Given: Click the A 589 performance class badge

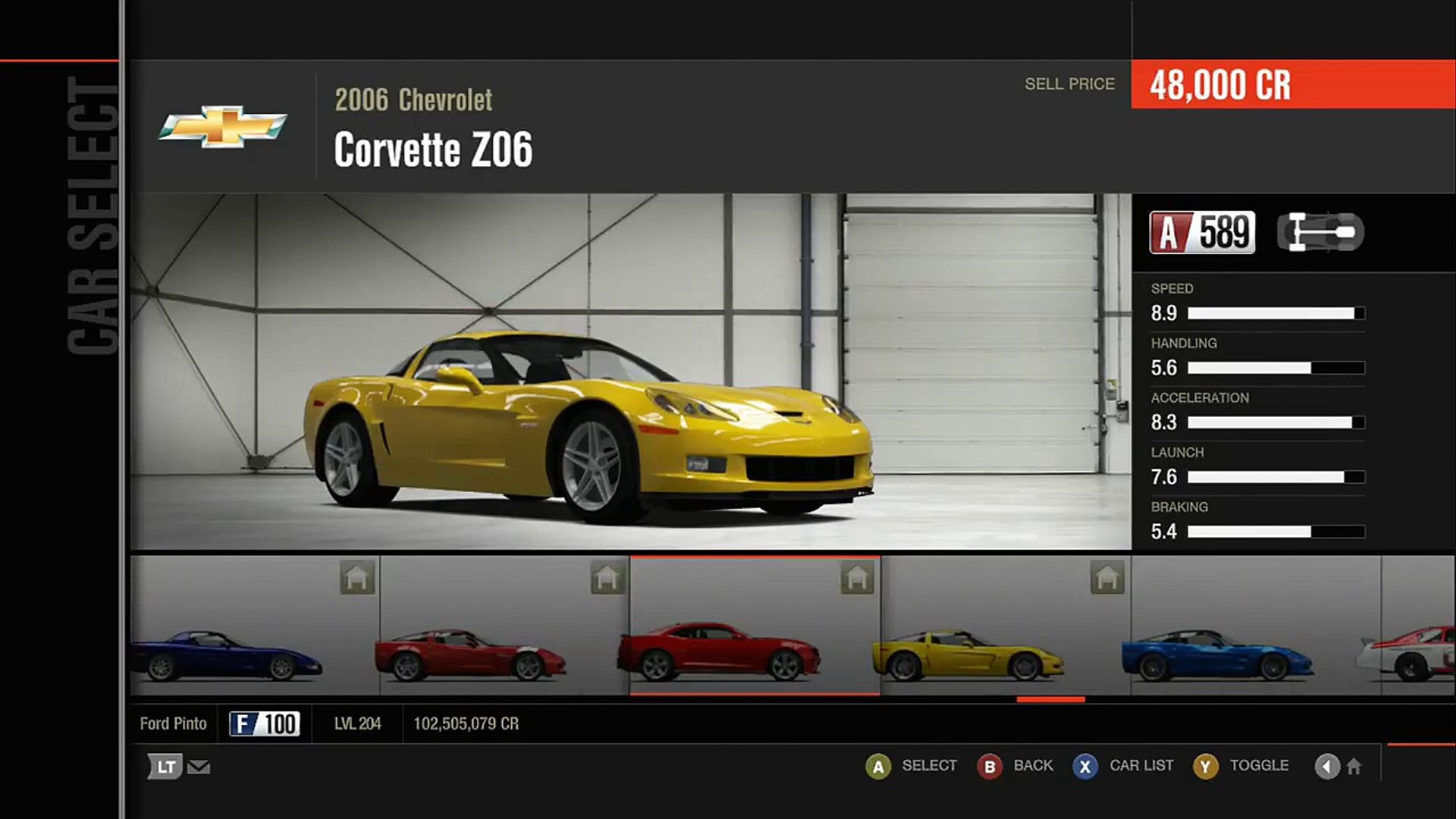Looking at the screenshot, I should (x=1202, y=232).
